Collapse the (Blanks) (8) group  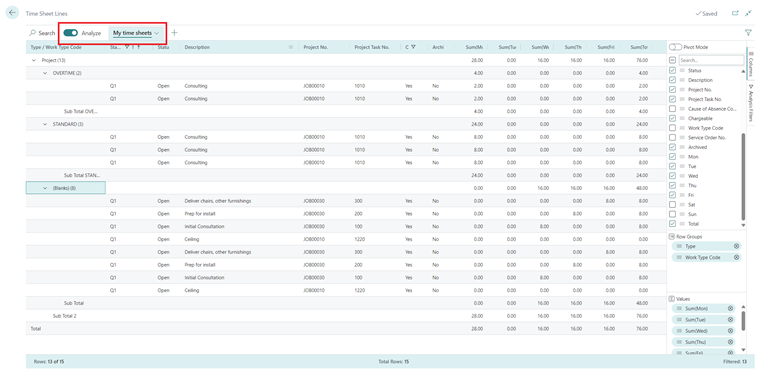click(x=45, y=188)
